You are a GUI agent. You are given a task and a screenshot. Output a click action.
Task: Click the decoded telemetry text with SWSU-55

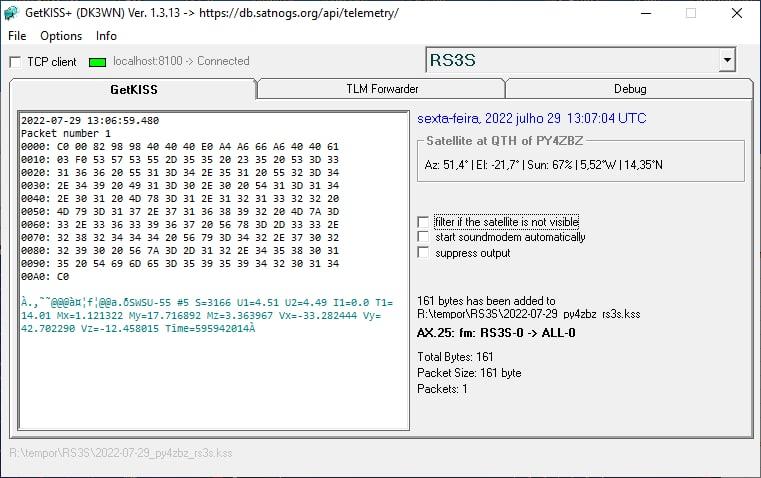[x=207, y=315]
